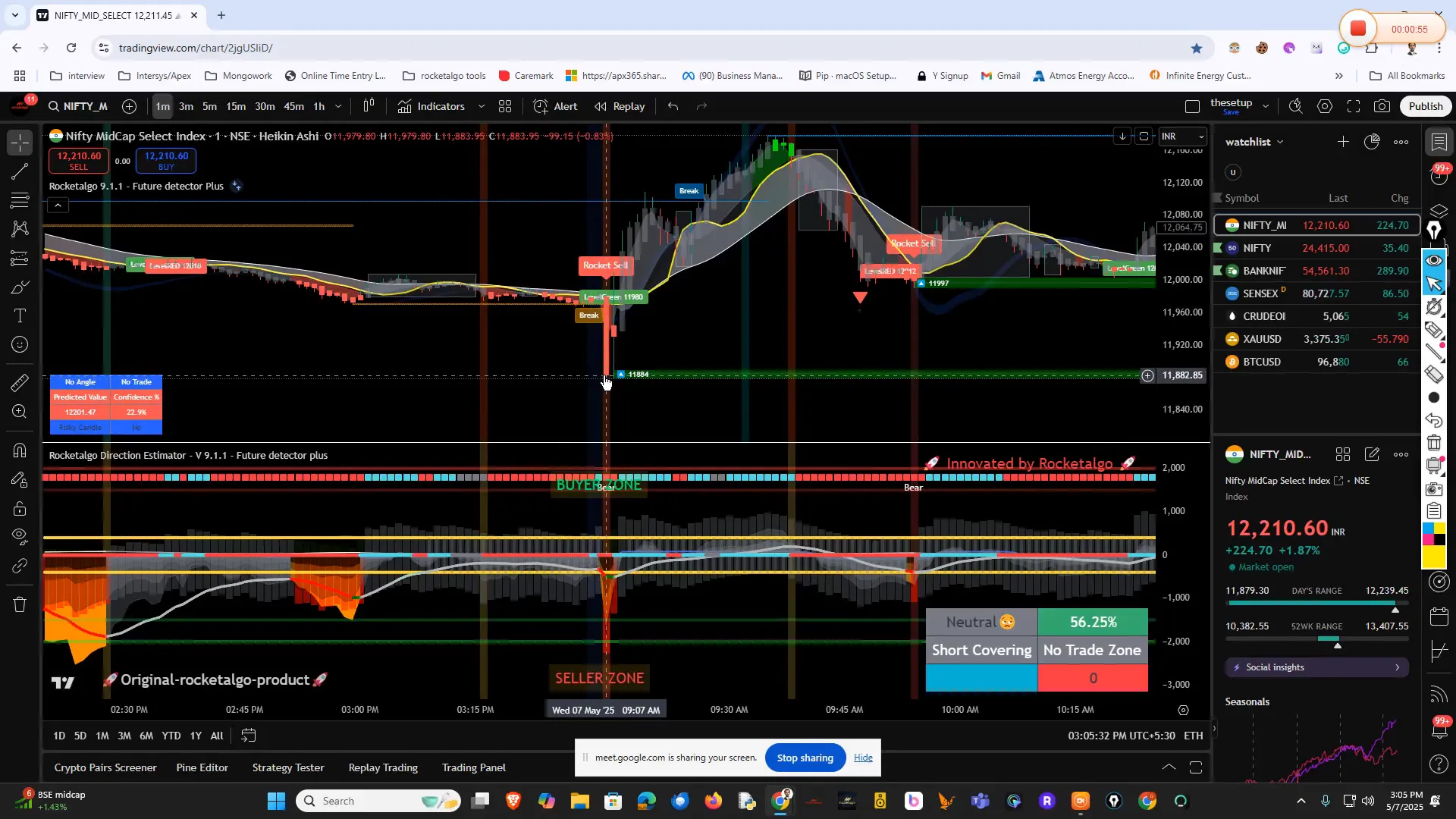Publish the chart idea
This screenshot has height=819, width=1456.
1426,106
